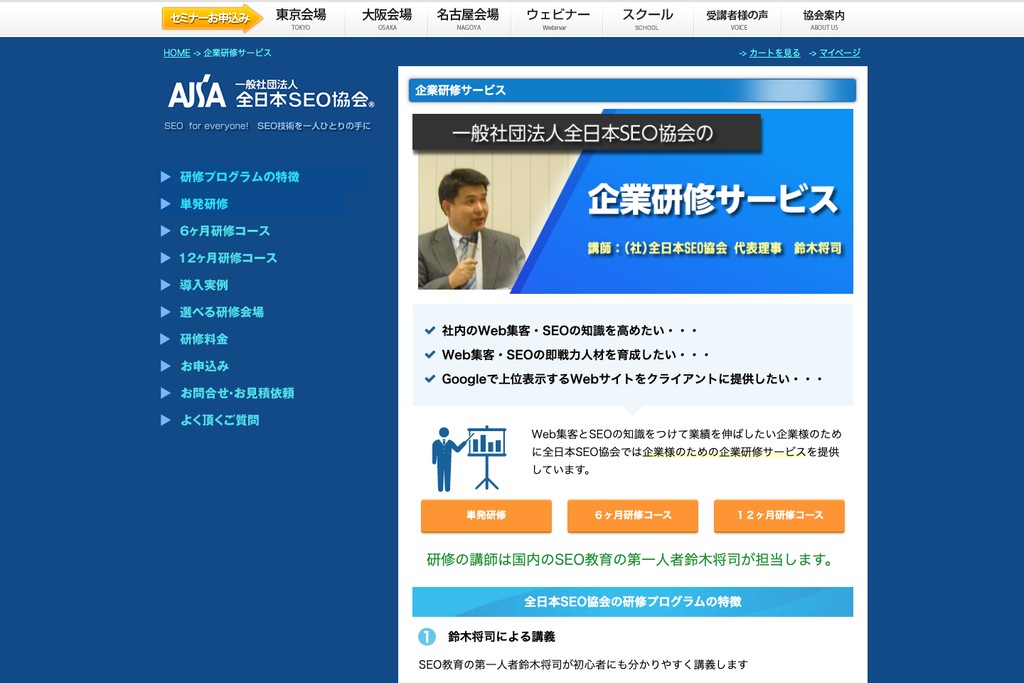Click the orange 単発研修 button
The height and width of the screenshot is (683, 1024).
(486, 516)
